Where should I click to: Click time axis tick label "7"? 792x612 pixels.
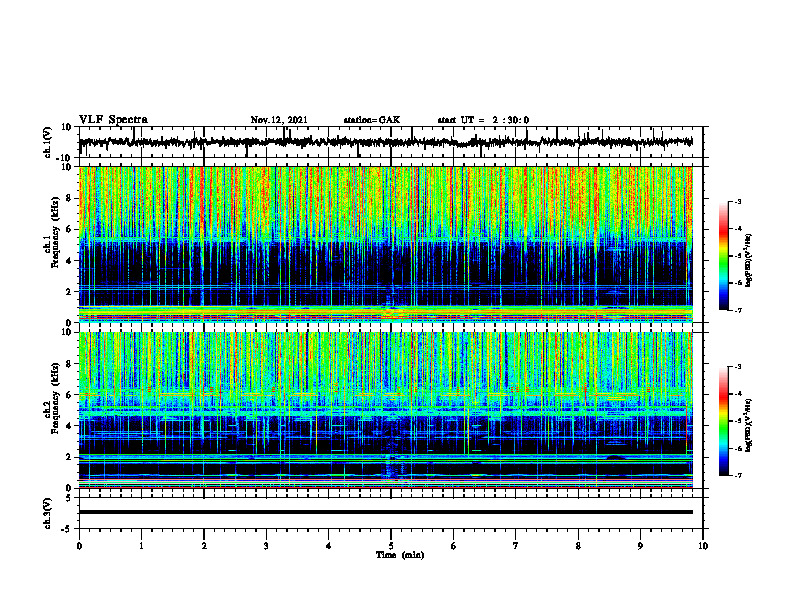516,546
